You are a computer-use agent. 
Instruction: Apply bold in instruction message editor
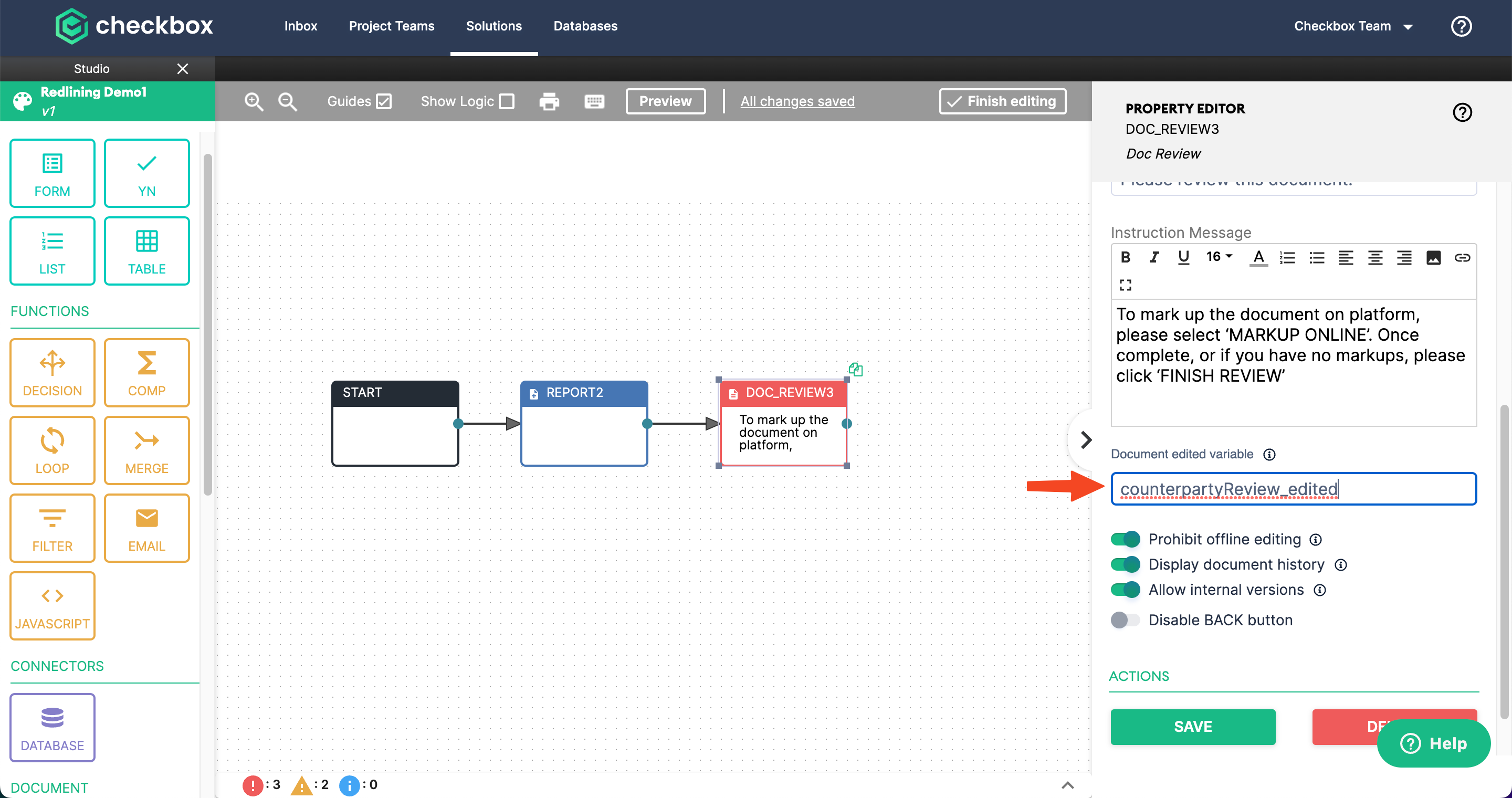(x=1125, y=257)
